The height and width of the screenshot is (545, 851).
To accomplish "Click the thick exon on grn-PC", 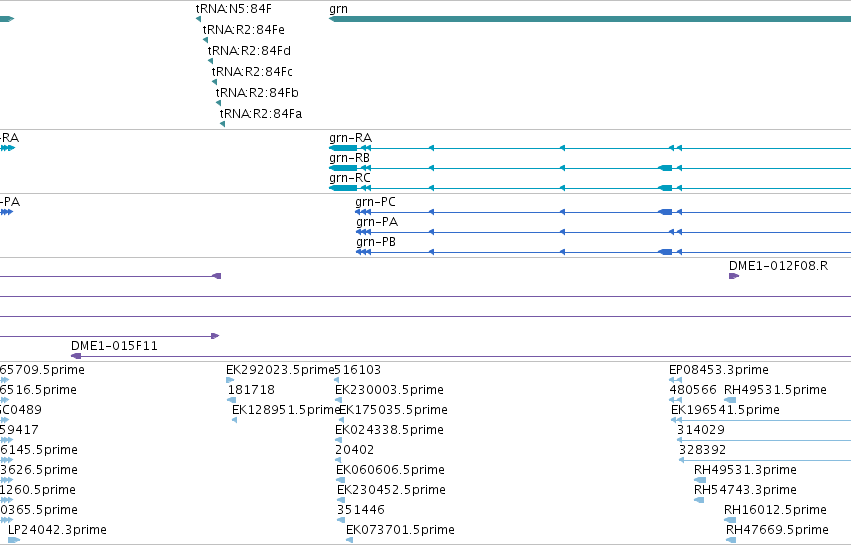I will pyautogui.click(x=665, y=212).
